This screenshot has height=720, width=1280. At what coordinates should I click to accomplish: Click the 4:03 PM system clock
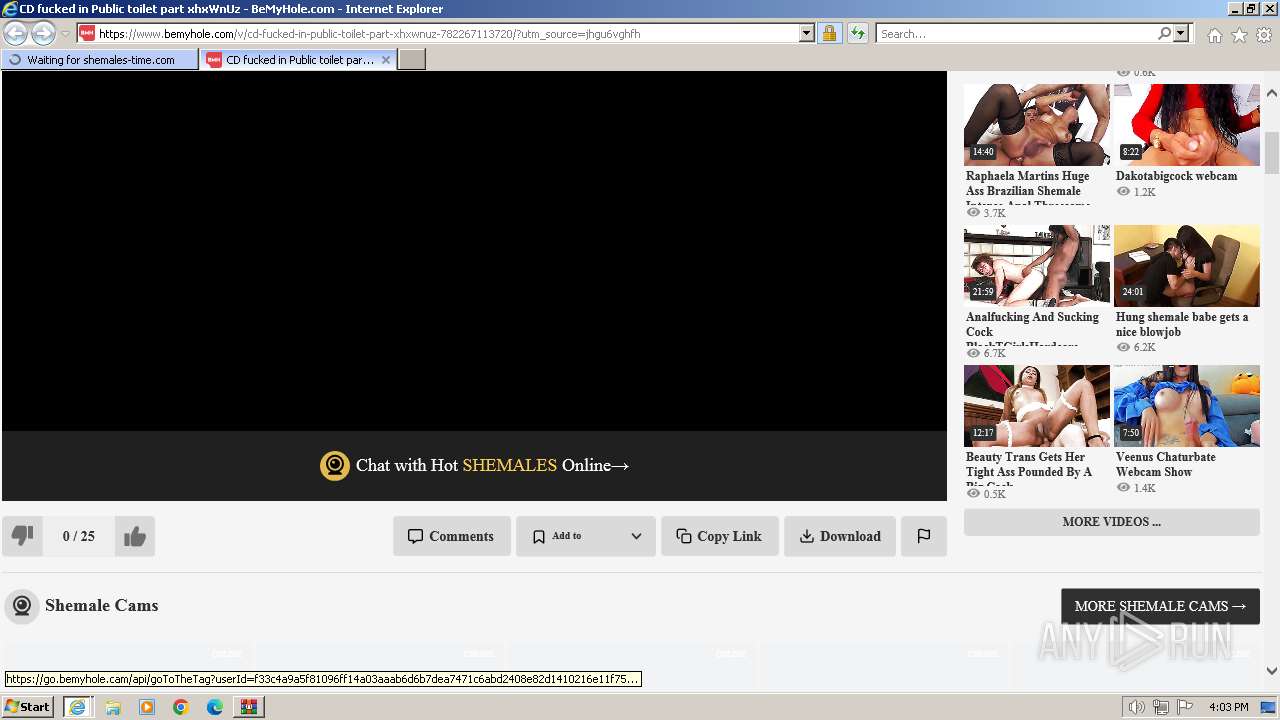(x=1229, y=707)
